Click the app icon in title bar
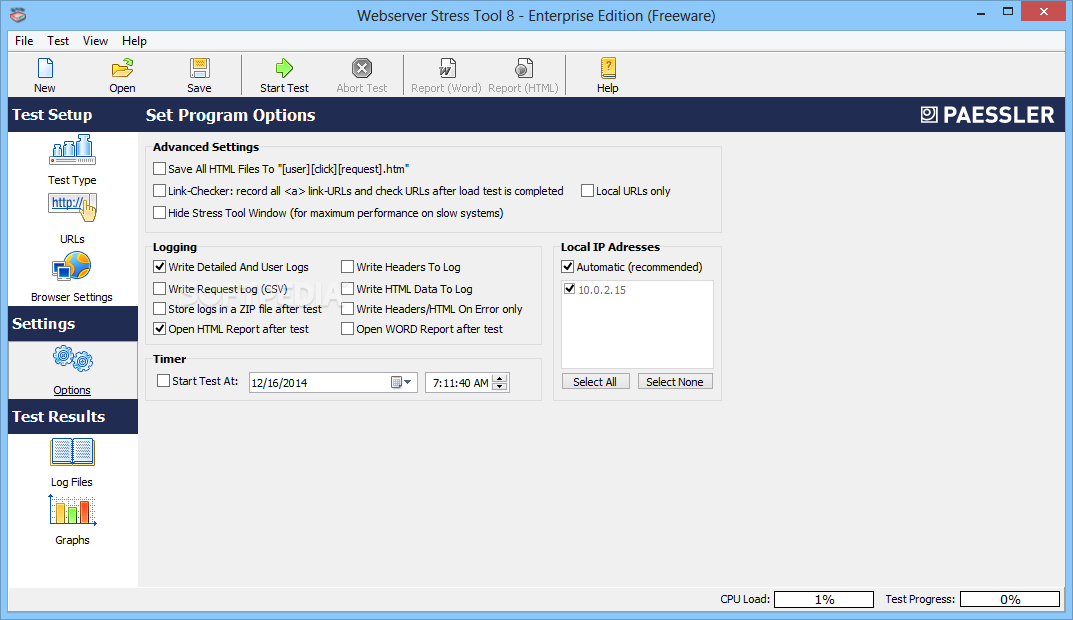Image resolution: width=1073 pixels, height=620 pixels. pyautogui.click(x=18, y=15)
